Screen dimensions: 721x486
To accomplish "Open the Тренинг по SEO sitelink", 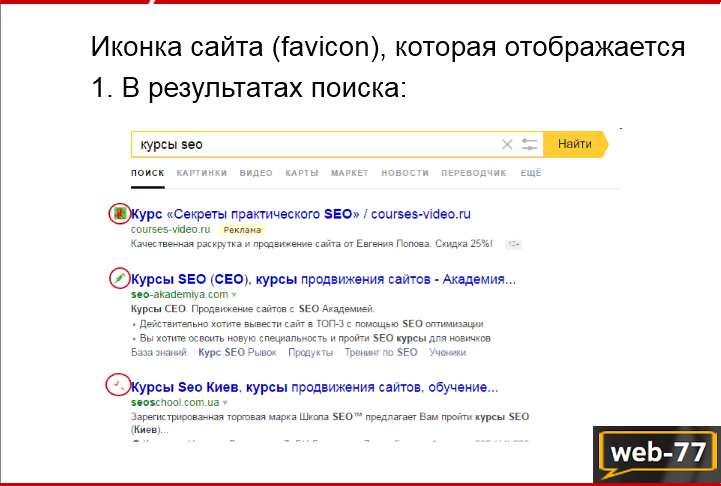I will tap(381, 353).
